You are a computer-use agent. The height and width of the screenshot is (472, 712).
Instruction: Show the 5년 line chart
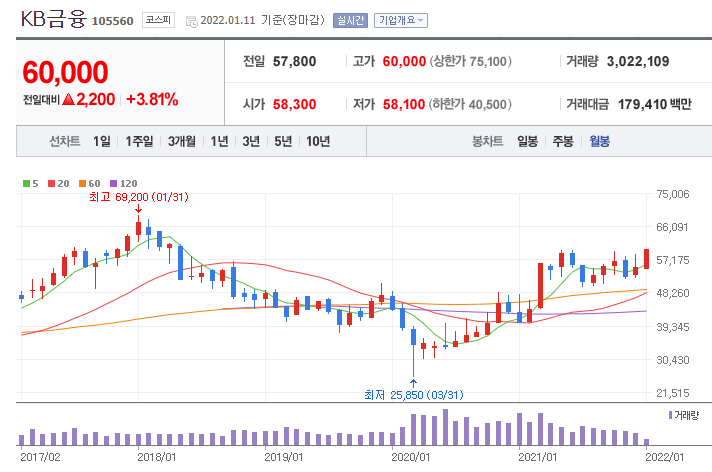click(283, 141)
